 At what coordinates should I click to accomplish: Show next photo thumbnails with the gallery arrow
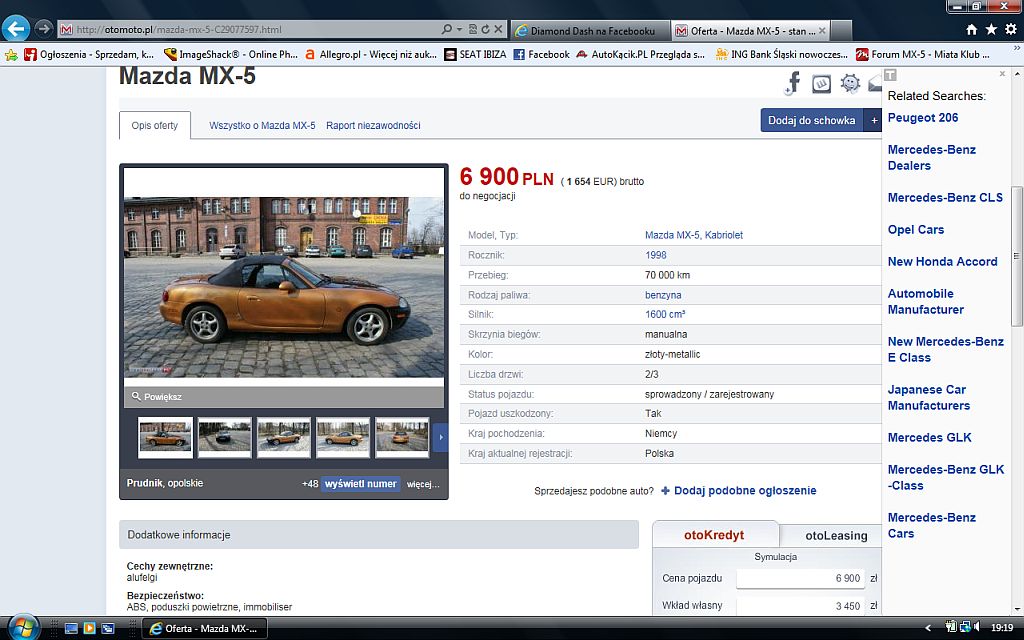click(441, 438)
